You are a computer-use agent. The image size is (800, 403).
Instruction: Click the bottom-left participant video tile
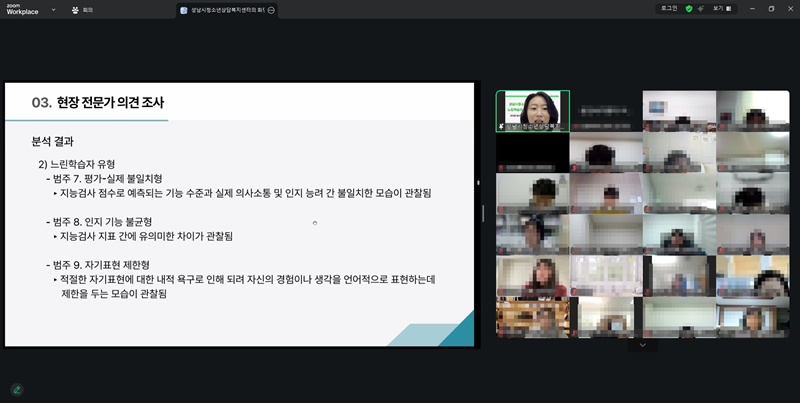532,318
